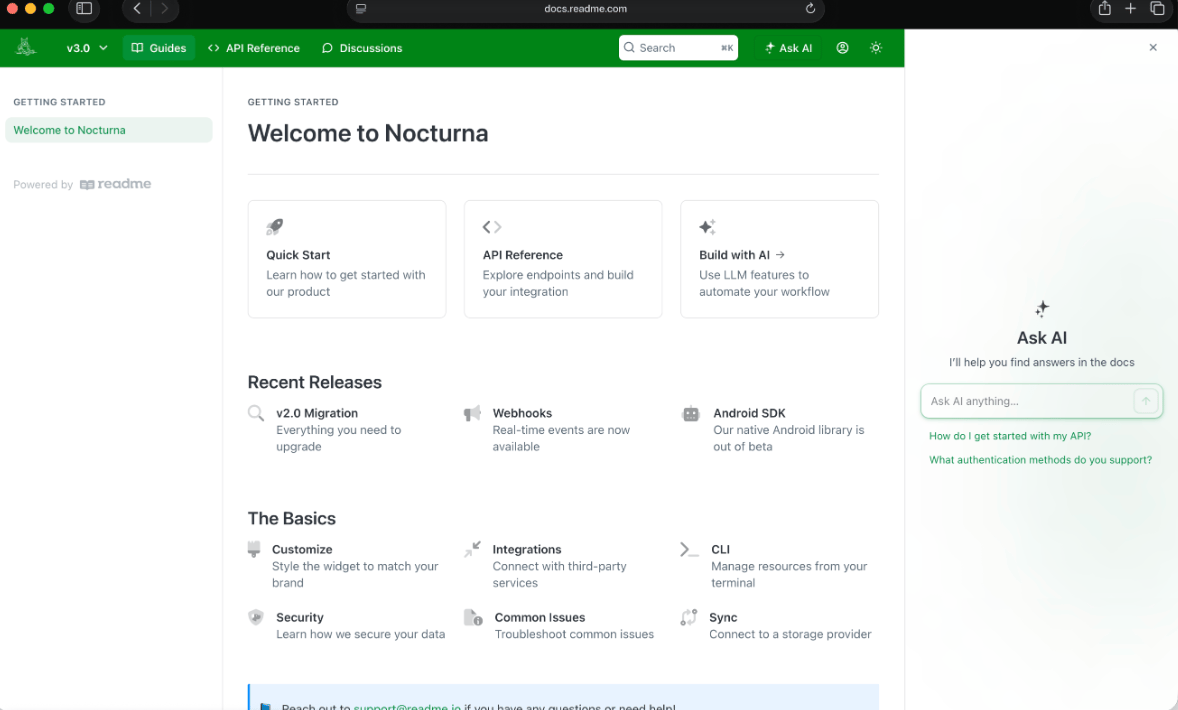Open the Android SDK release
Image resolution: width=1178 pixels, height=710 pixels.
pos(749,413)
